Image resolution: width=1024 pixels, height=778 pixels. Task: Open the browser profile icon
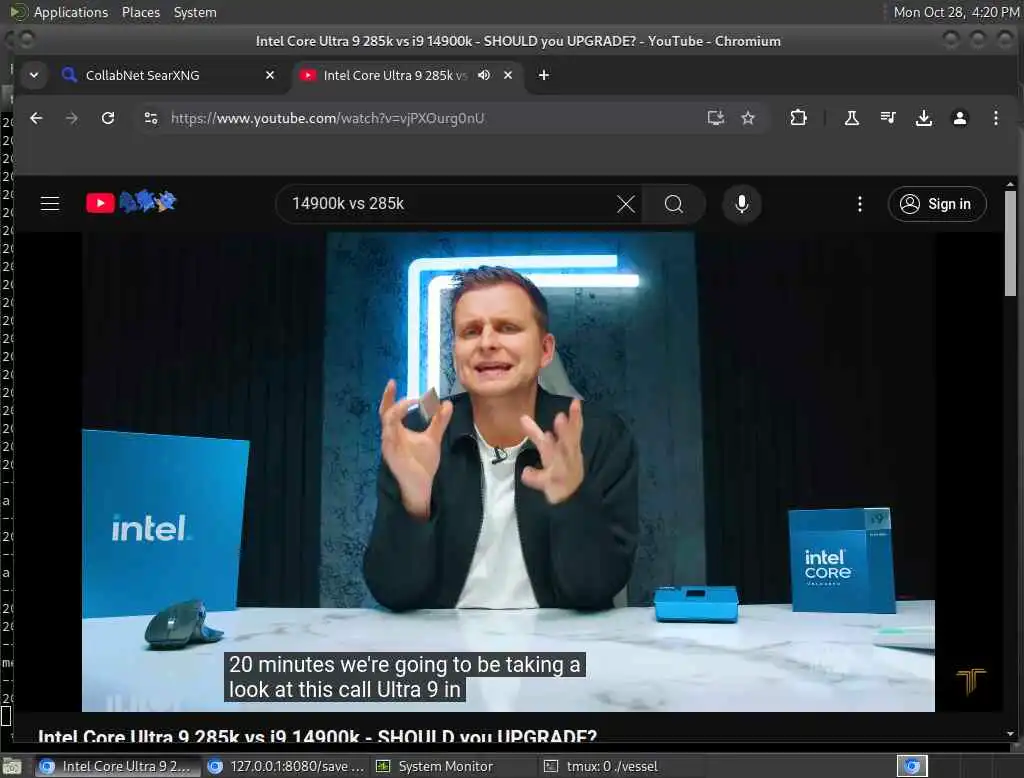[959, 118]
